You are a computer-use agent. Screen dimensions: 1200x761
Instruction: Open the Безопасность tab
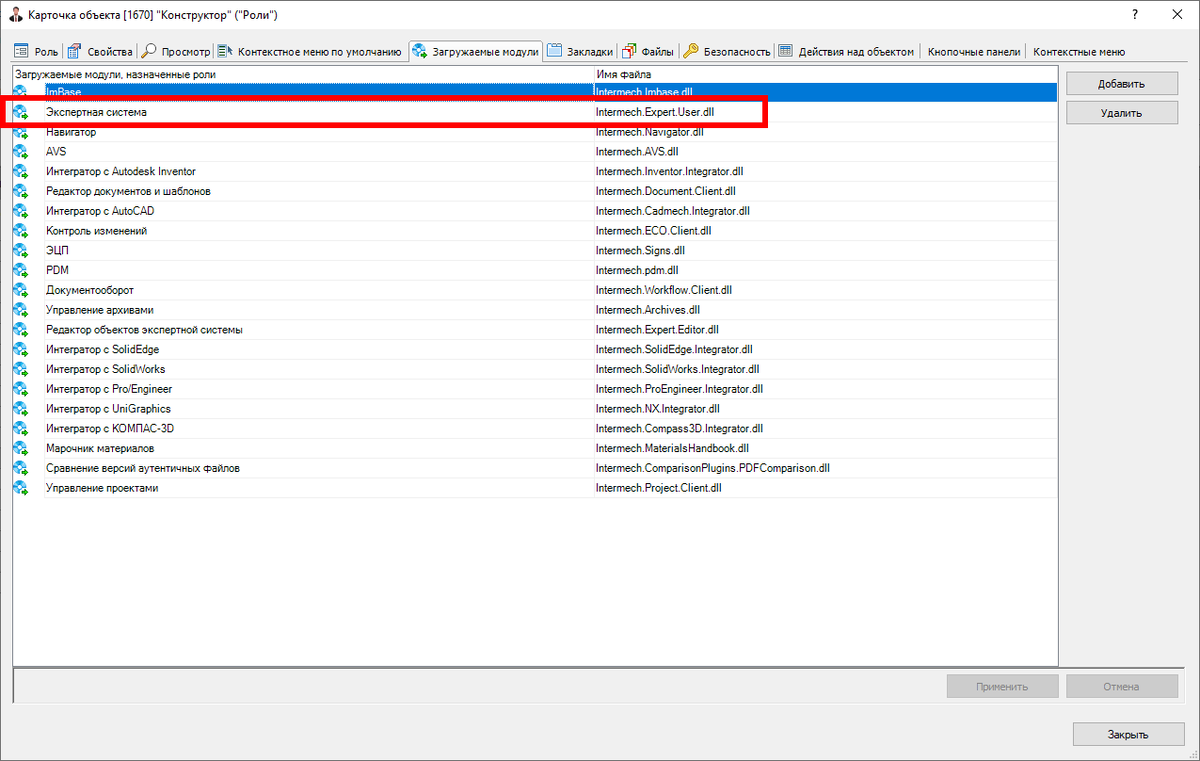[728, 51]
